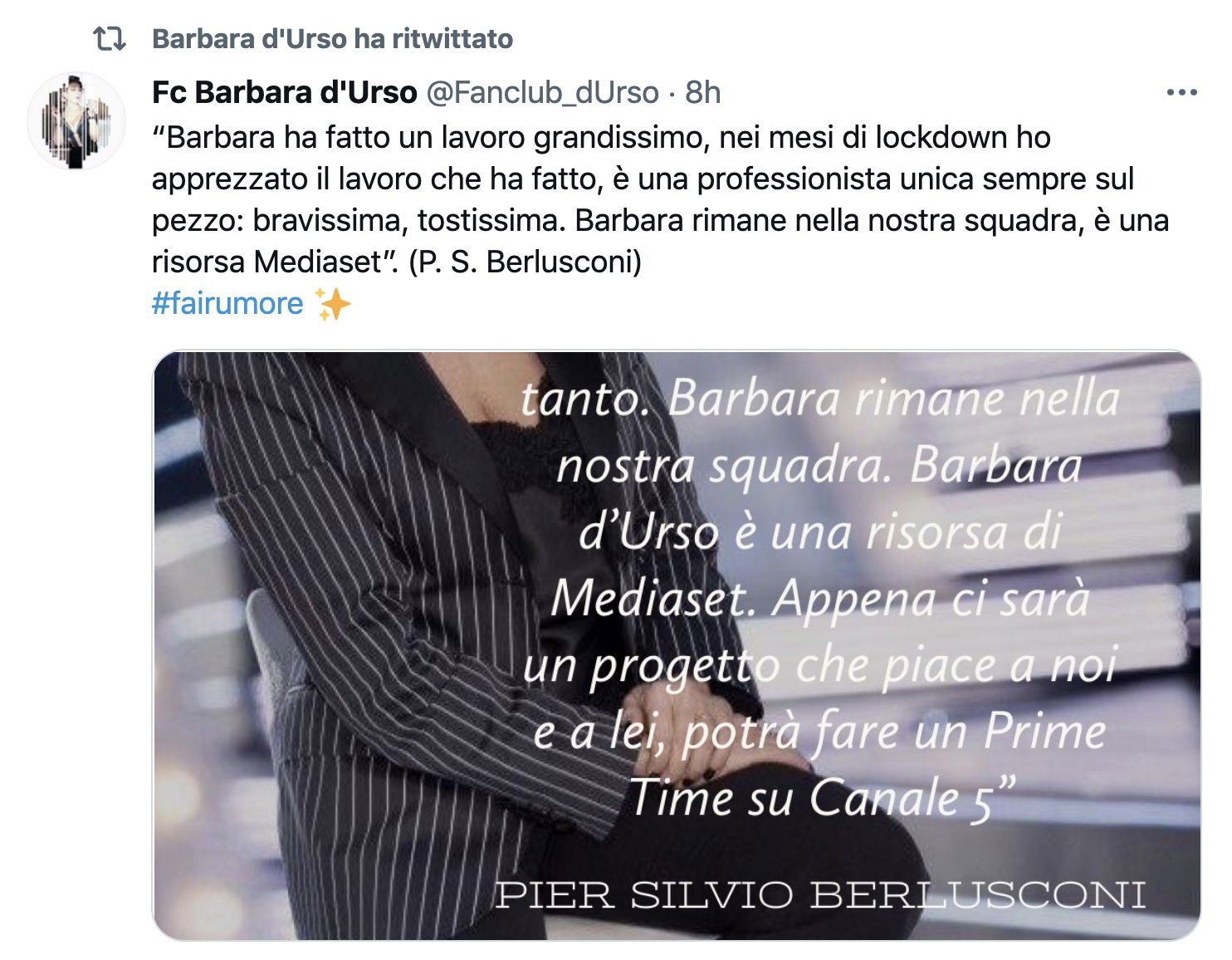Viewport: 1232px width, 960px height.
Task: Click the display name "Fc Barbara d'Urso"
Action: [284, 93]
